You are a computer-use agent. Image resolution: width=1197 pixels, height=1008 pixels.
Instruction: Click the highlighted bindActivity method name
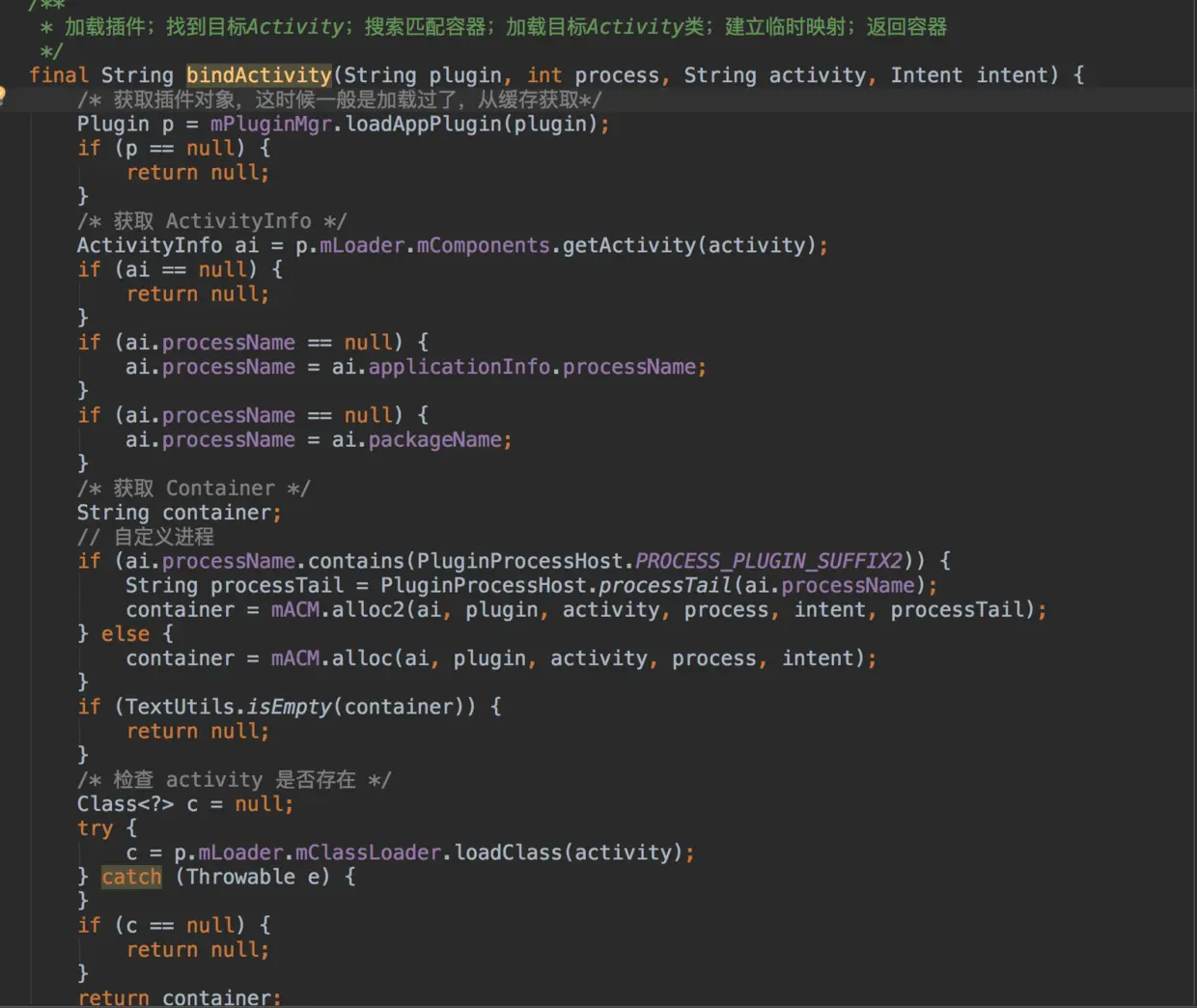259,75
